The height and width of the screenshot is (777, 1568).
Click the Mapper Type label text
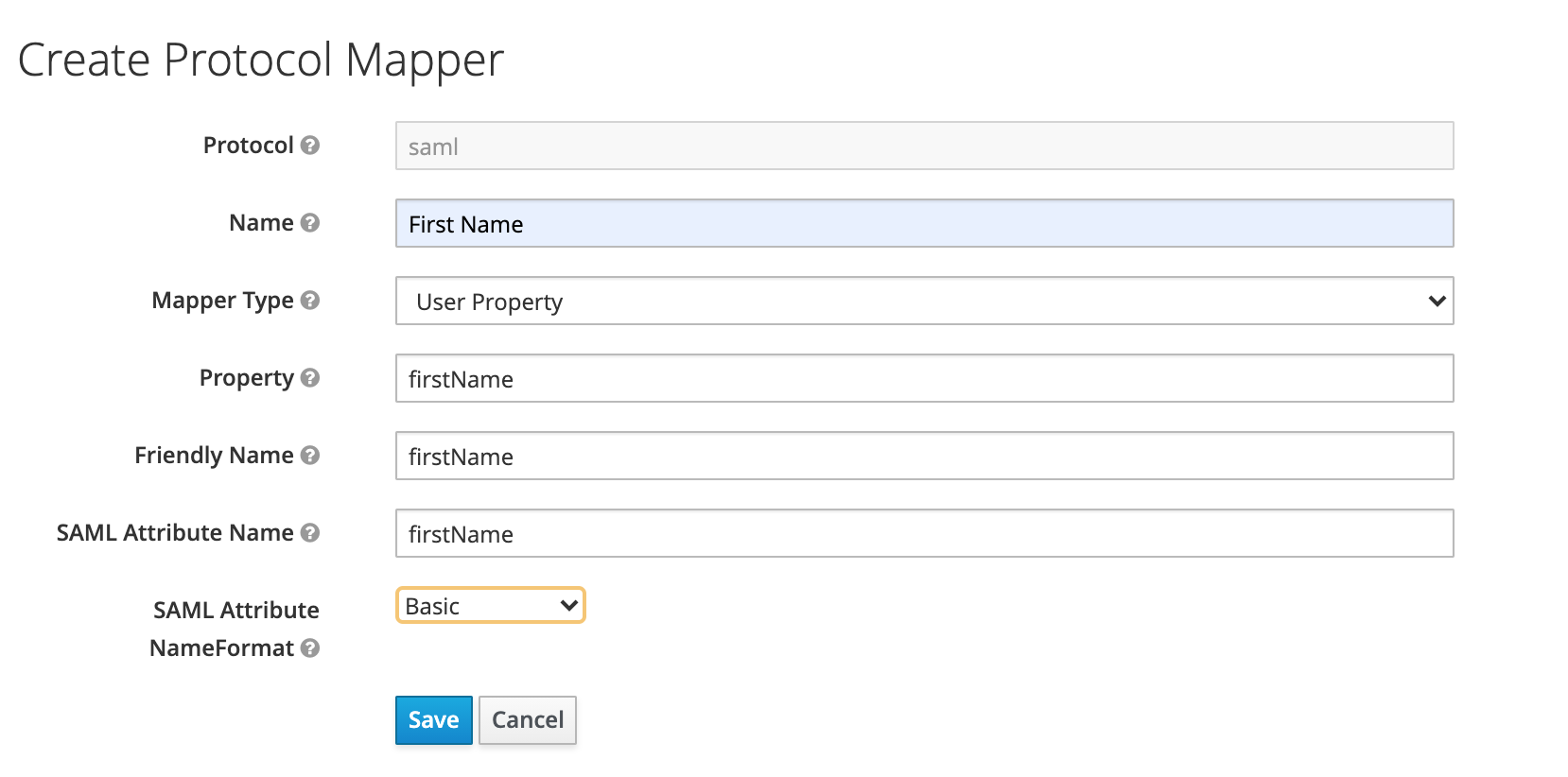pos(222,301)
